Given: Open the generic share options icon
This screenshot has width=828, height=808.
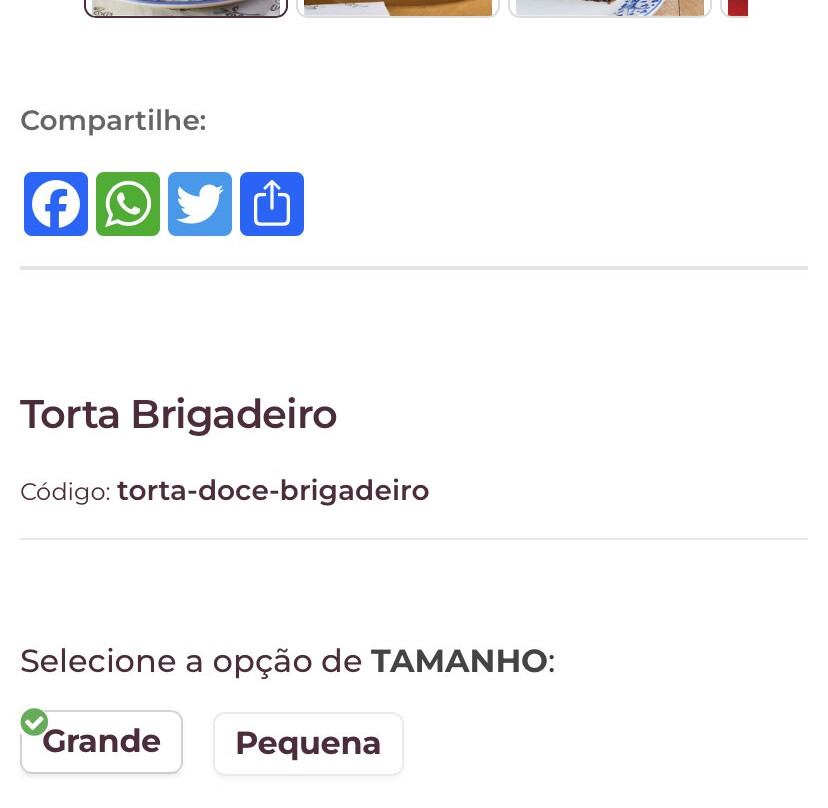Looking at the screenshot, I should [272, 204].
